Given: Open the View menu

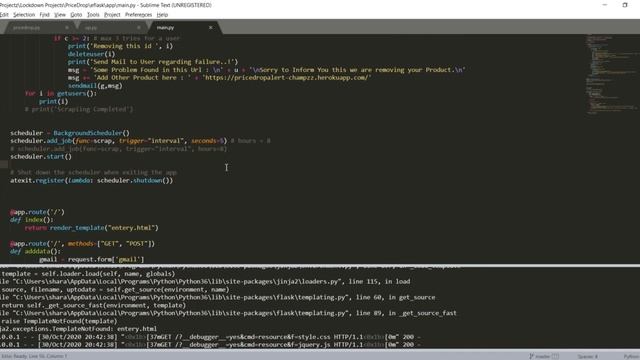Looking at the screenshot, I should tap(60, 15).
